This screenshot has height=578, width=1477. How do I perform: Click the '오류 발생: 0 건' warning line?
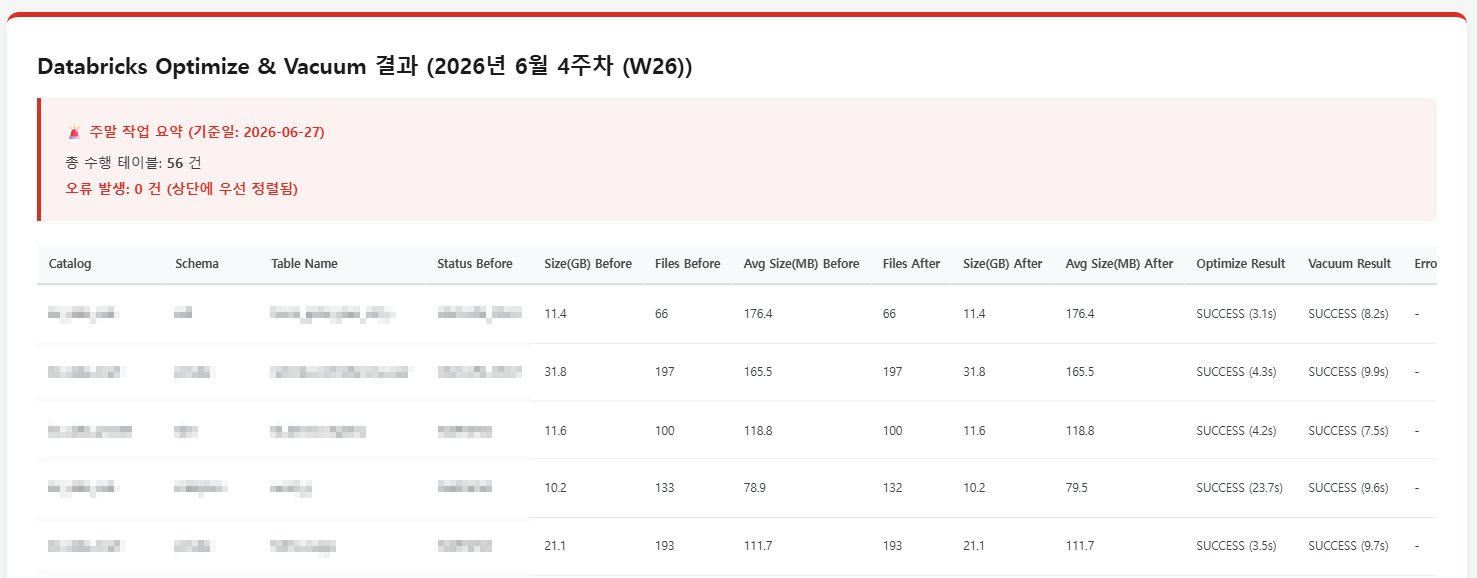click(x=182, y=189)
